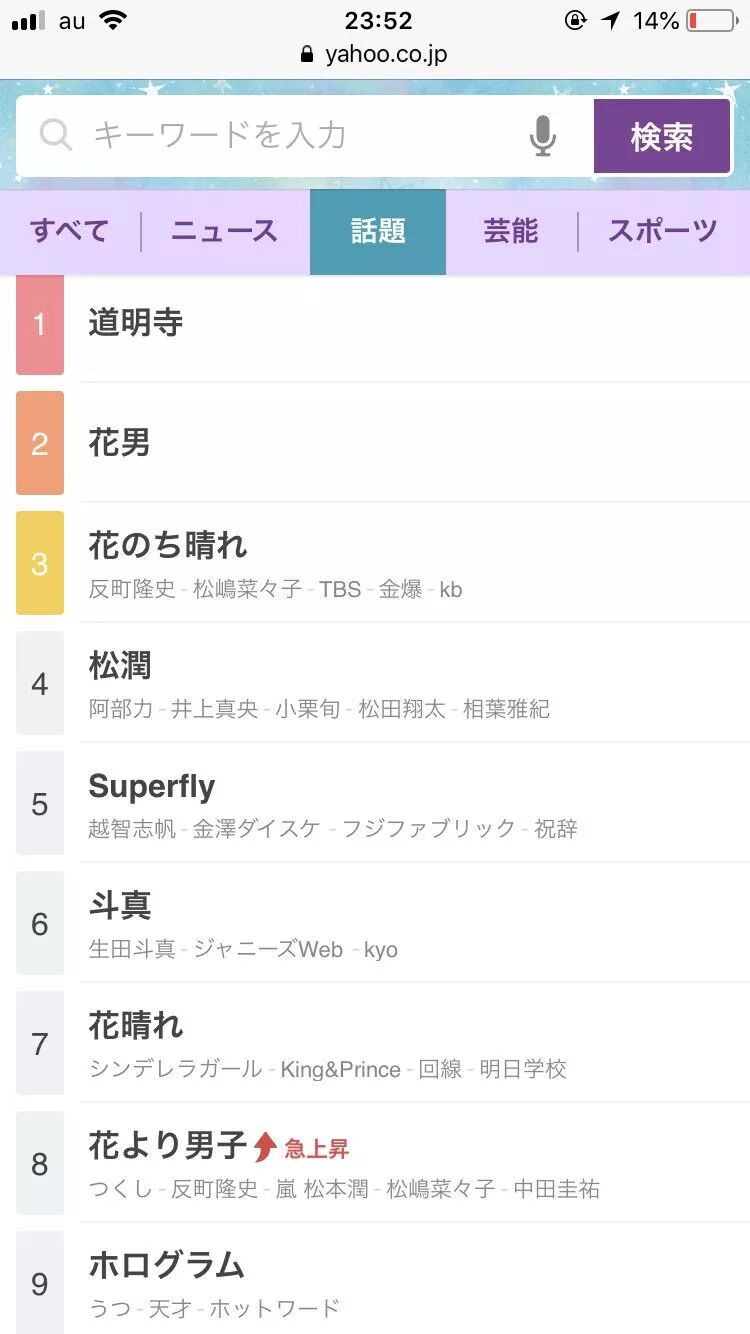Open the スポーツ tab

pos(663,232)
